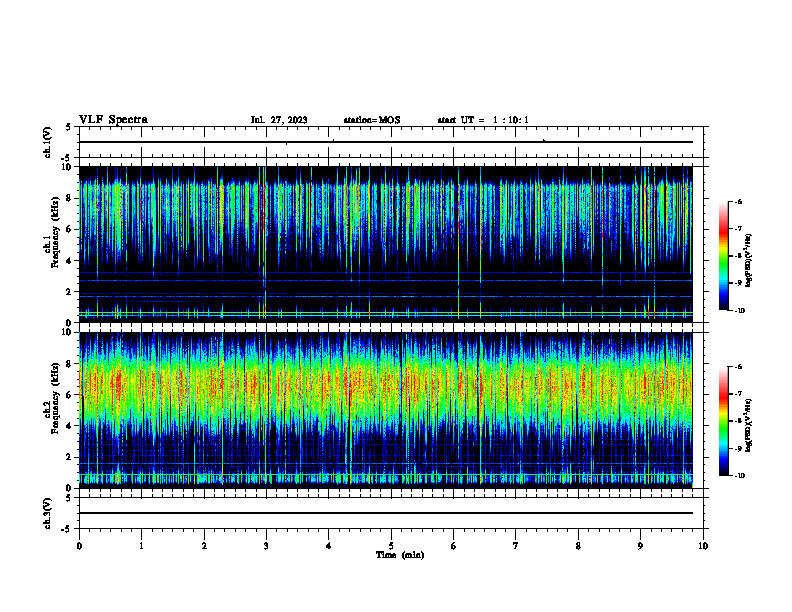
Task: Click the ch.1 voltage waveform trace
Action: click(386, 142)
